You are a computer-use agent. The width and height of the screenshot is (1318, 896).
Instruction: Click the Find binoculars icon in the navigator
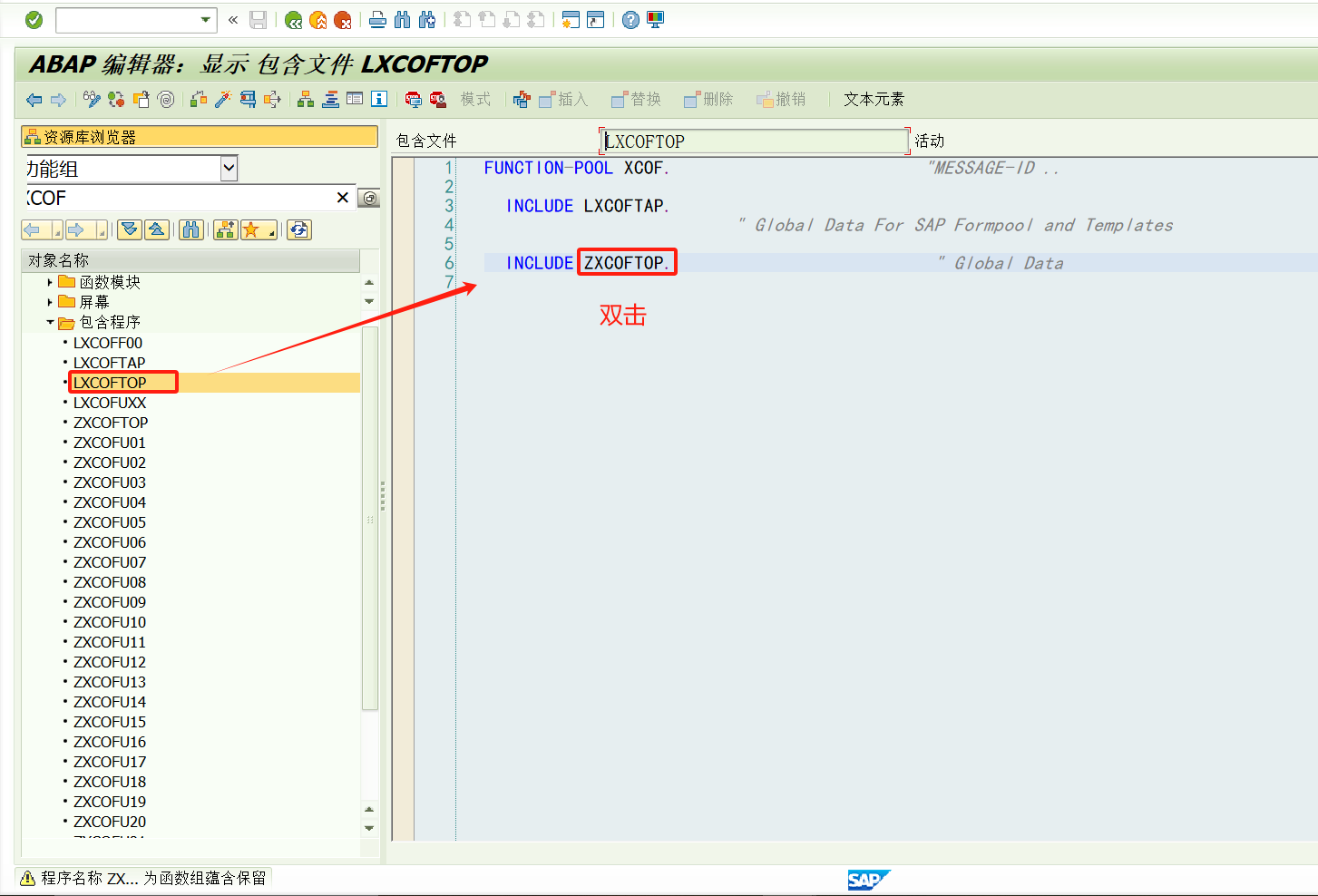(x=191, y=230)
